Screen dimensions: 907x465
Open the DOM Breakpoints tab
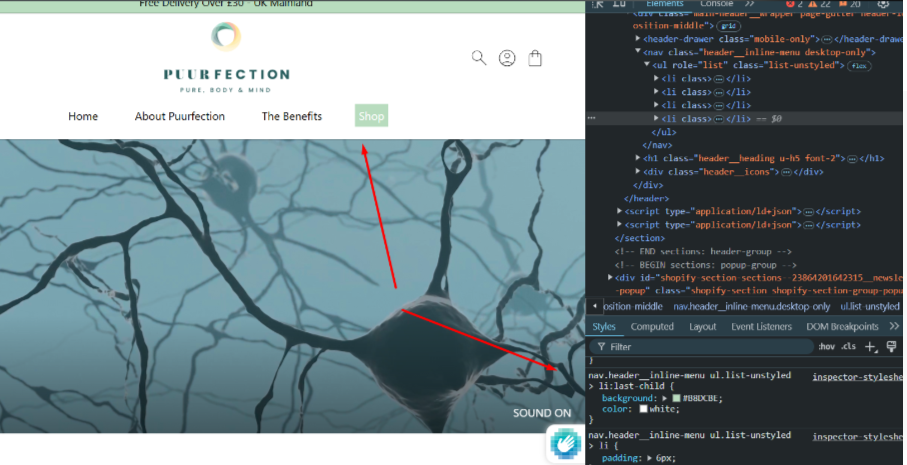click(x=842, y=327)
